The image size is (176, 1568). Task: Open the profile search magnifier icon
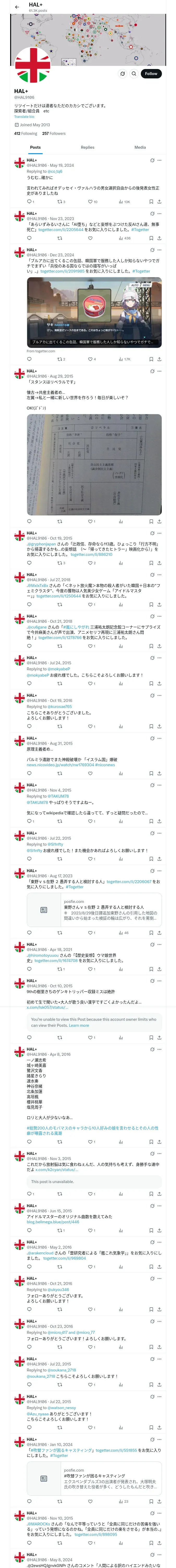click(134, 74)
